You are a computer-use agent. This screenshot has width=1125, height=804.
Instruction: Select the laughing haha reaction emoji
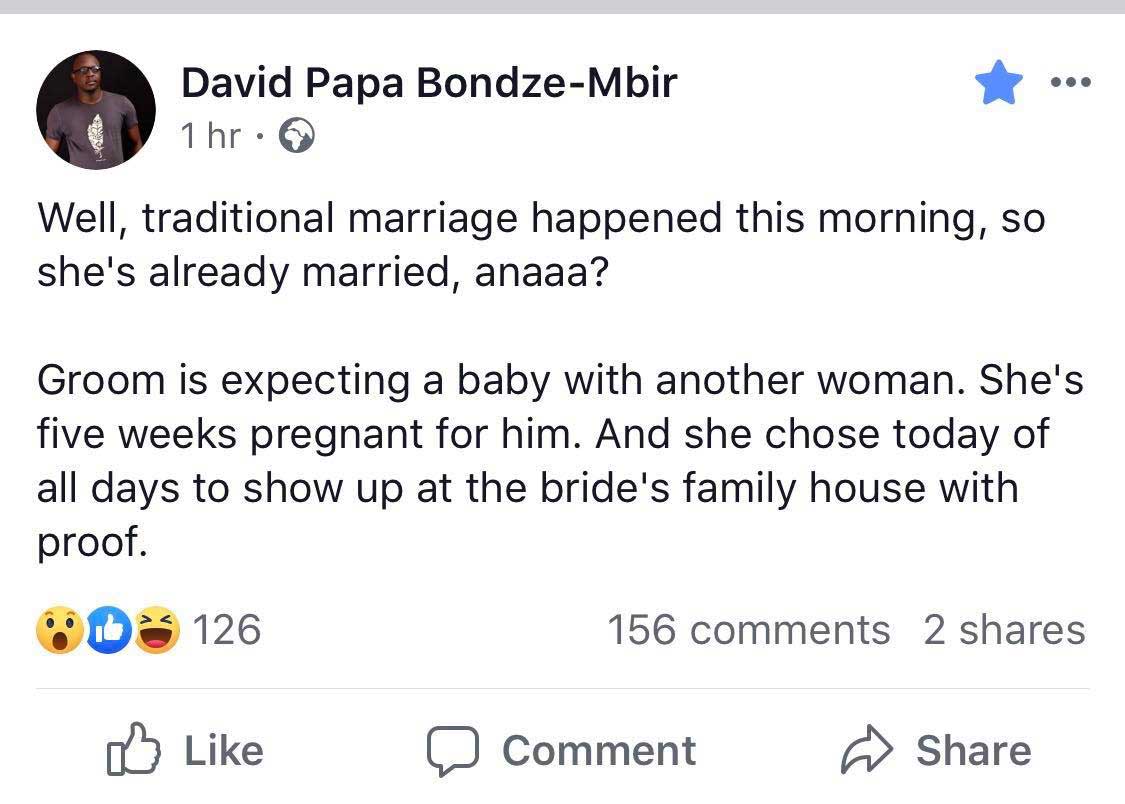click(157, 630)
